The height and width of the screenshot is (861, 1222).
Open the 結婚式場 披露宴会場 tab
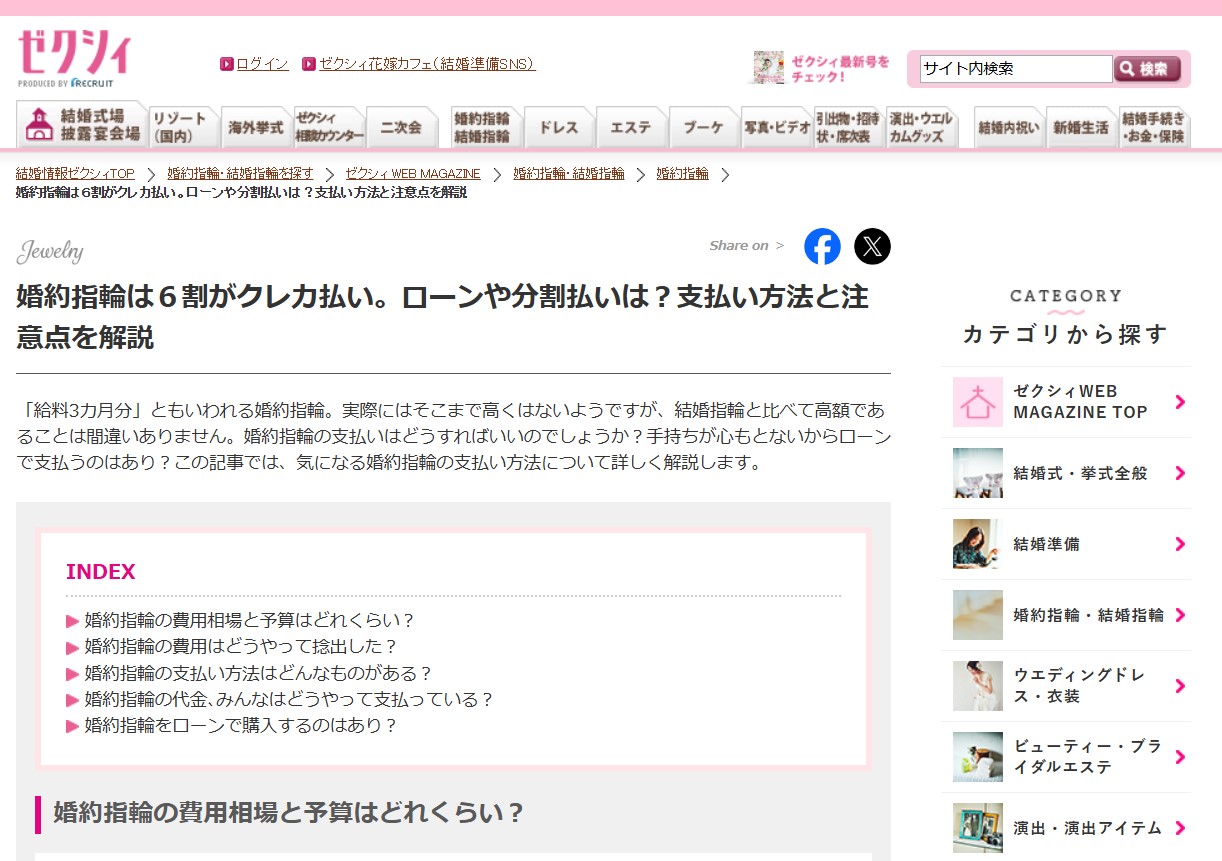pyautogui.click(x=82, y=125)
